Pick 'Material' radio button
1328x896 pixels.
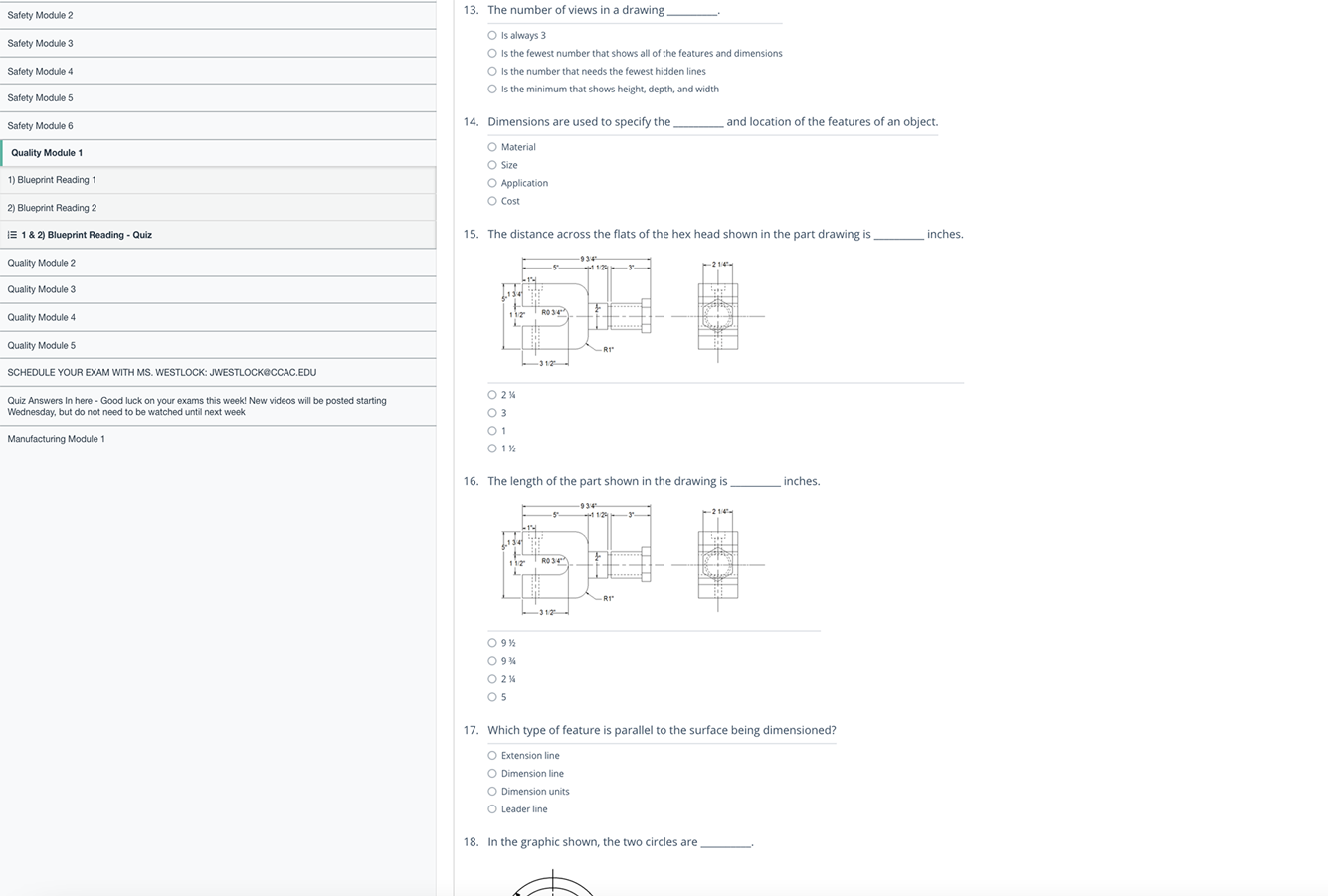[x=492, y=147]
